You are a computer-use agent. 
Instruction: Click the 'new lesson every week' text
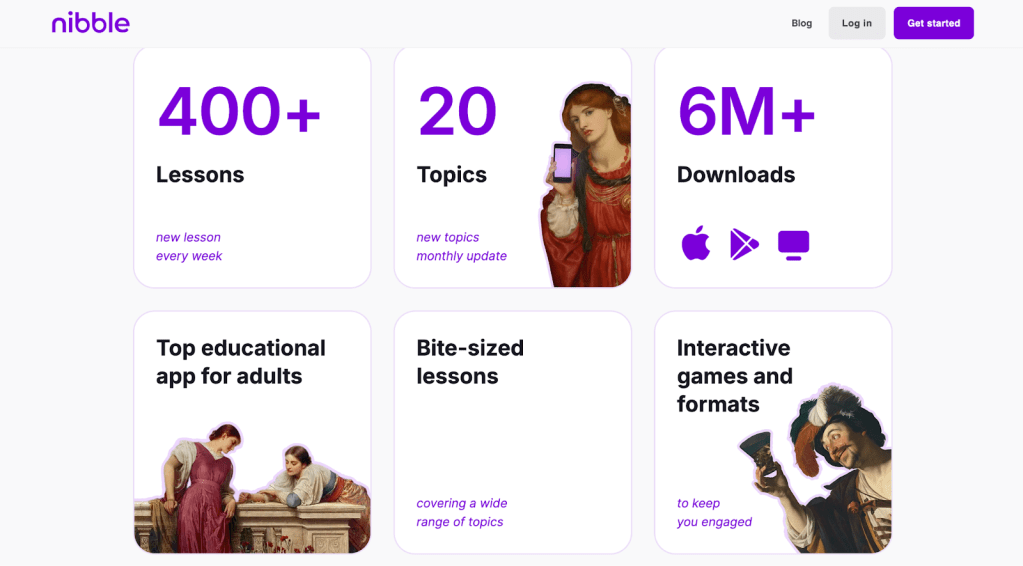click(189, 247)
